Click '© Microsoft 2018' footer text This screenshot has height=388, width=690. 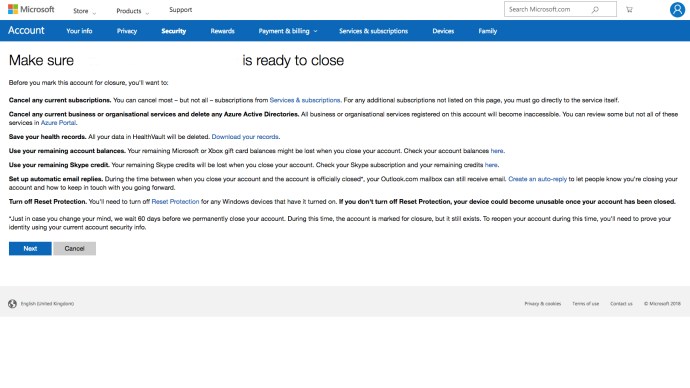[x=662, y=304]
